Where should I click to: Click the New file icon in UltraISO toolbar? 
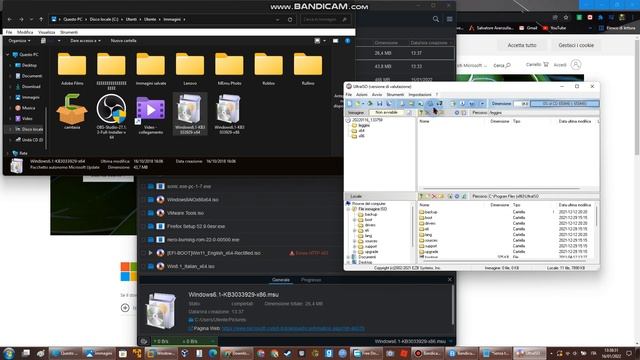[350, 104]
